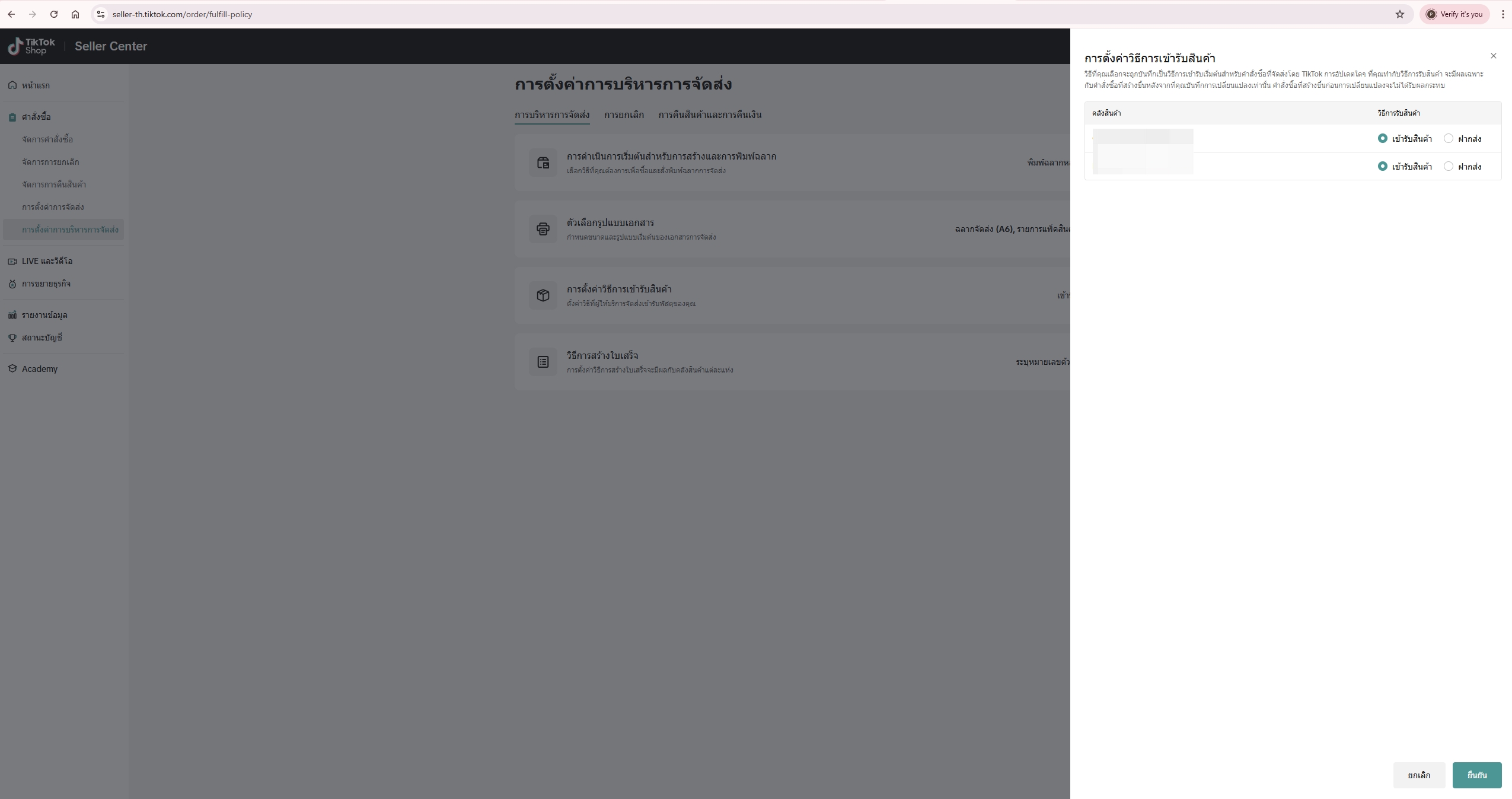The height and width of the screenshot is (799, 1512).
Task: Click the สถานะบัญชี trophy icon
Action: click(12, 338)
